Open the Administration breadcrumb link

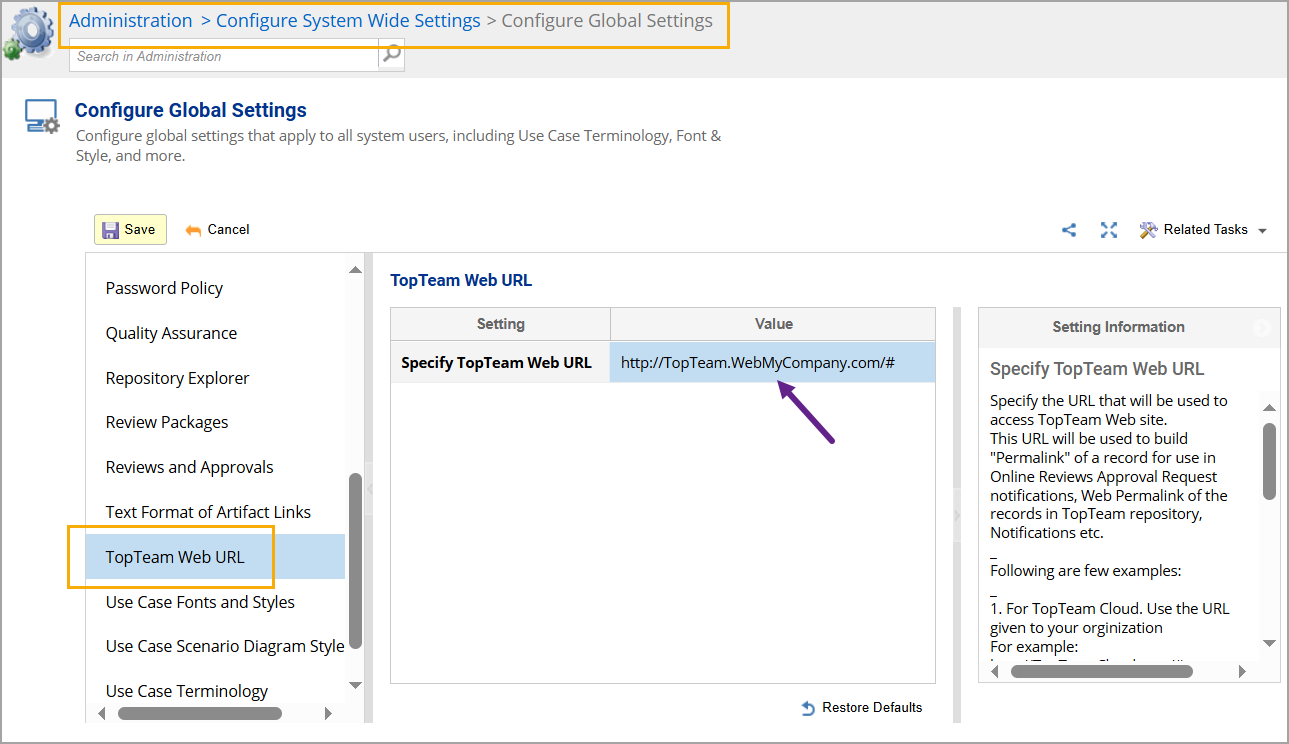130,21
